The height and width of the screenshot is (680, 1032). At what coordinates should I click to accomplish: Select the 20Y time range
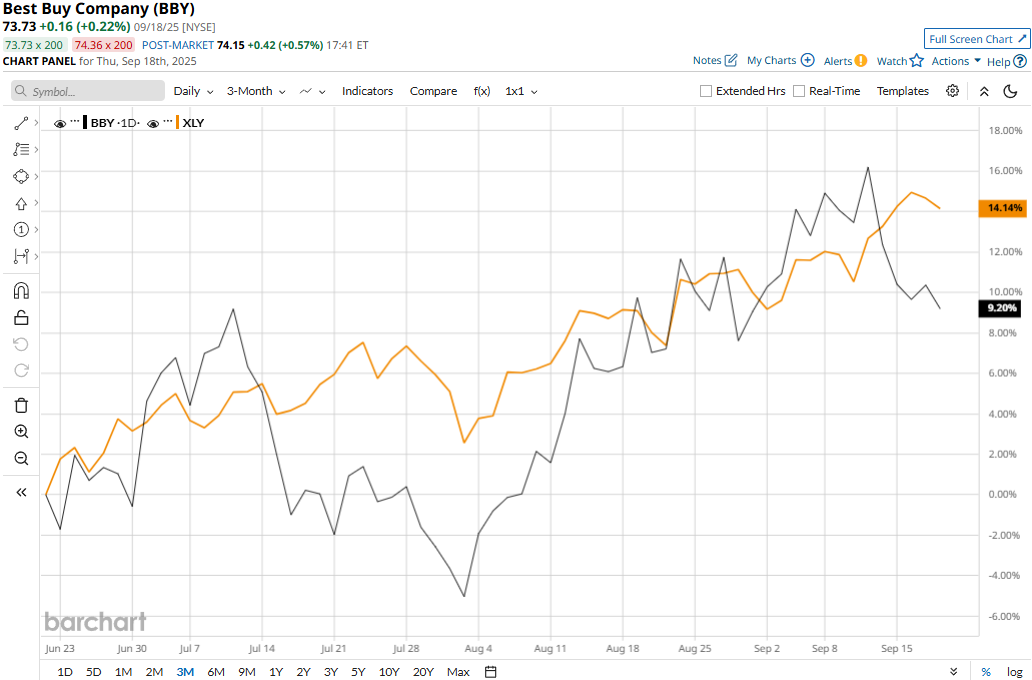423,671
